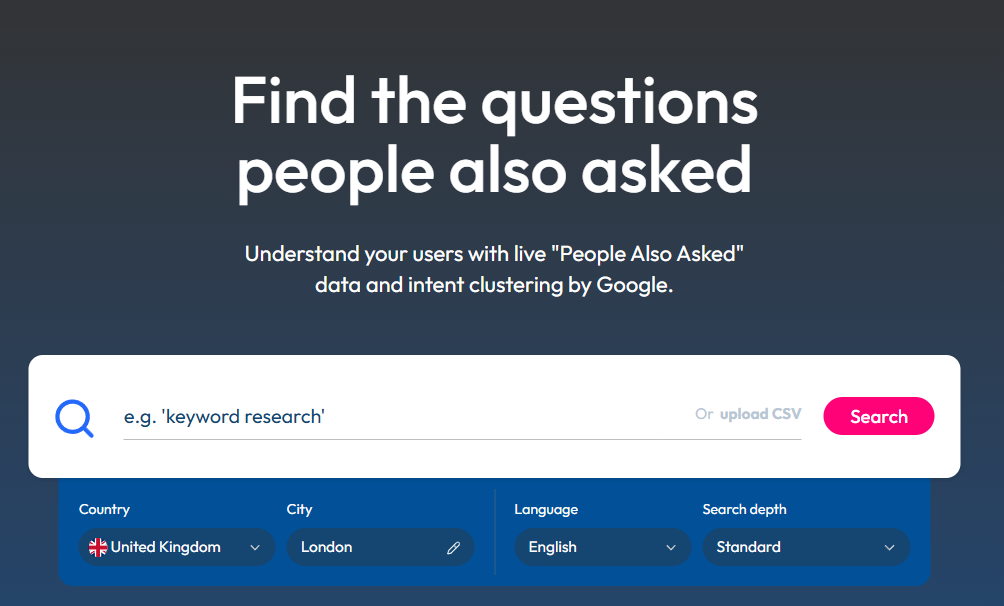The image size is (1004, 606).
Task: Open the Language dropdown showing English
Action: [x=602, y=547]
